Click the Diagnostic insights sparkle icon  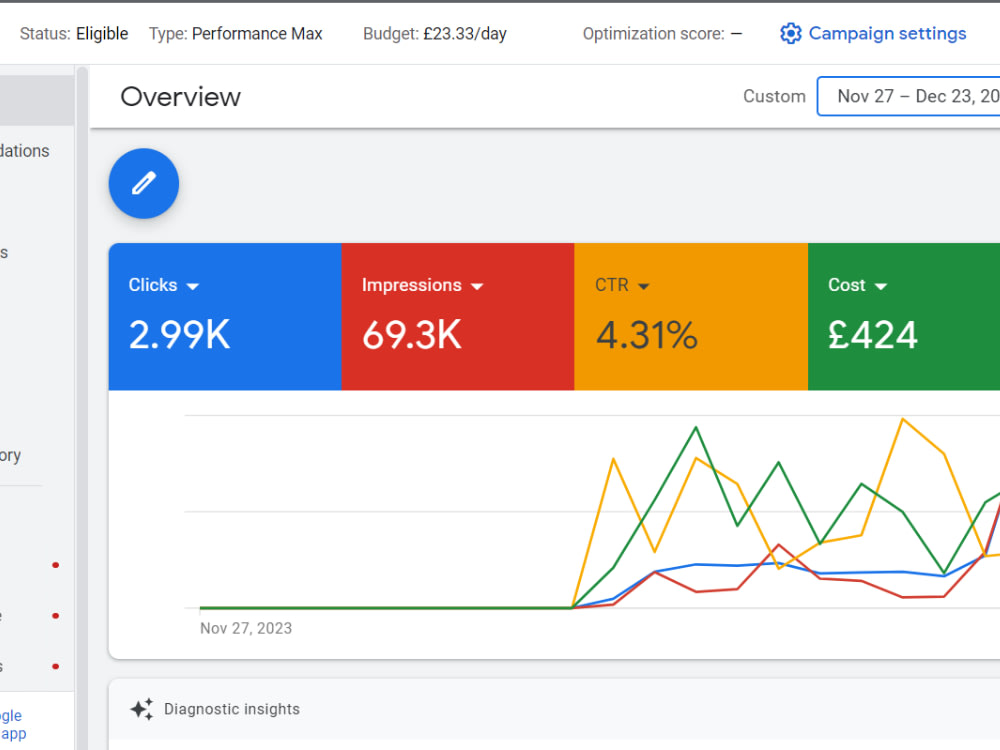click(x=142, y=709)
